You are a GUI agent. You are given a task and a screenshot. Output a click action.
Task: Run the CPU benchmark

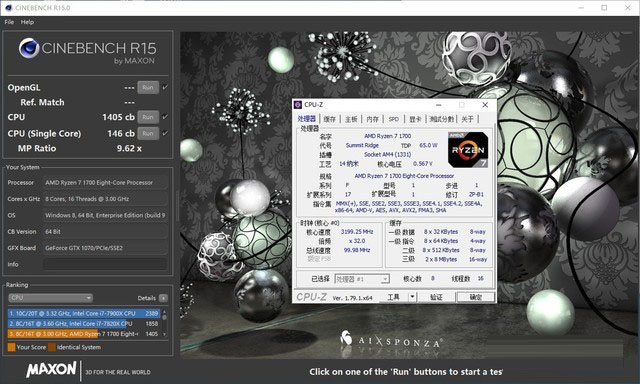(148, 117)
